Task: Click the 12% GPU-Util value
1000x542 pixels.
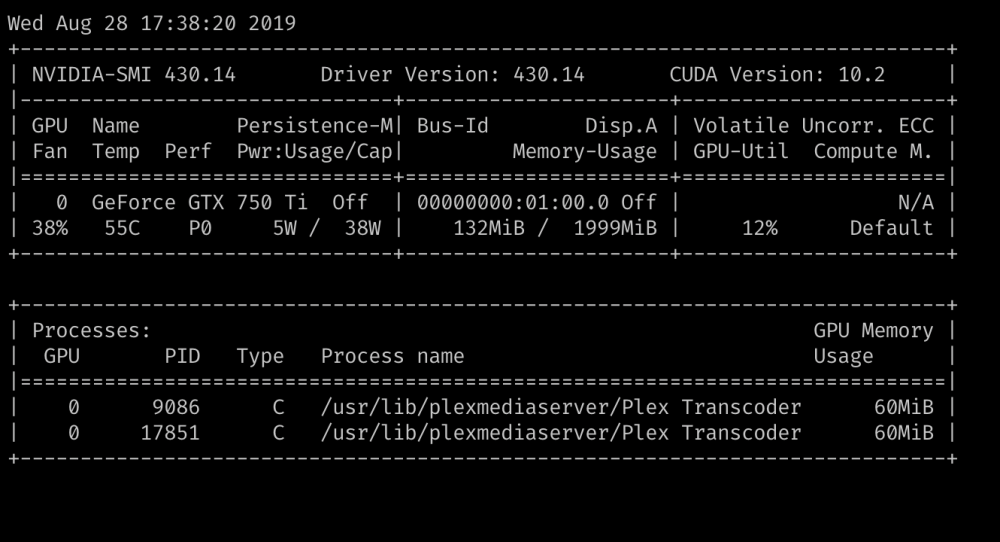Action: tap(760, 228)
